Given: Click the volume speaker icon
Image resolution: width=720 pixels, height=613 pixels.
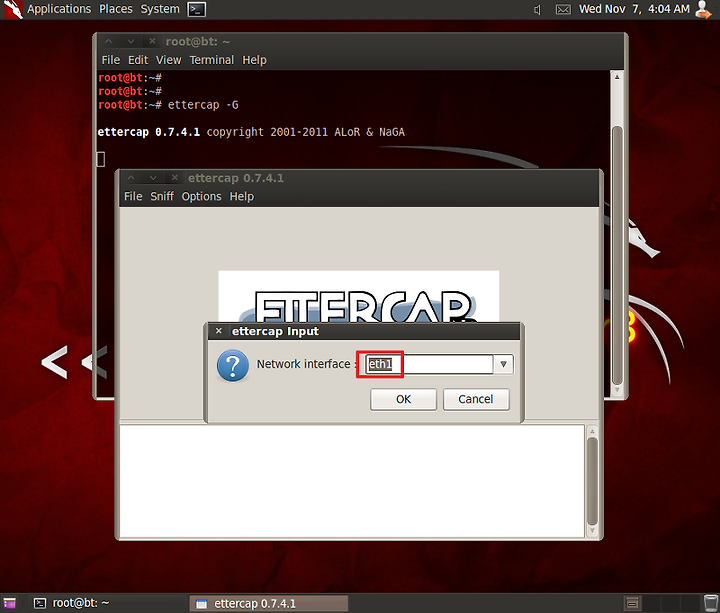Looking at the screenshot, I should 537,10.
